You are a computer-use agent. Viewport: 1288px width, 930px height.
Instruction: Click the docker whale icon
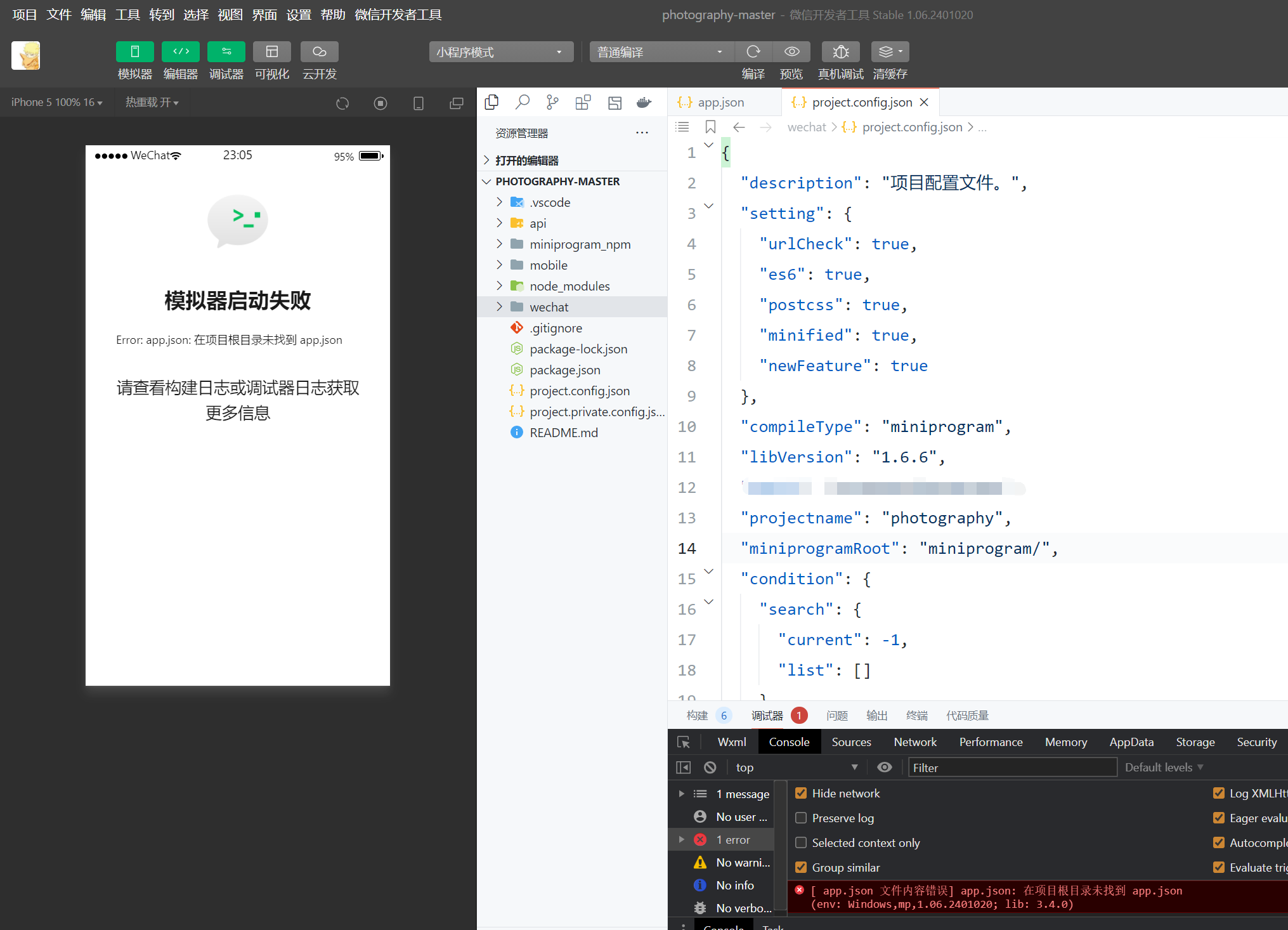[644, 102]
